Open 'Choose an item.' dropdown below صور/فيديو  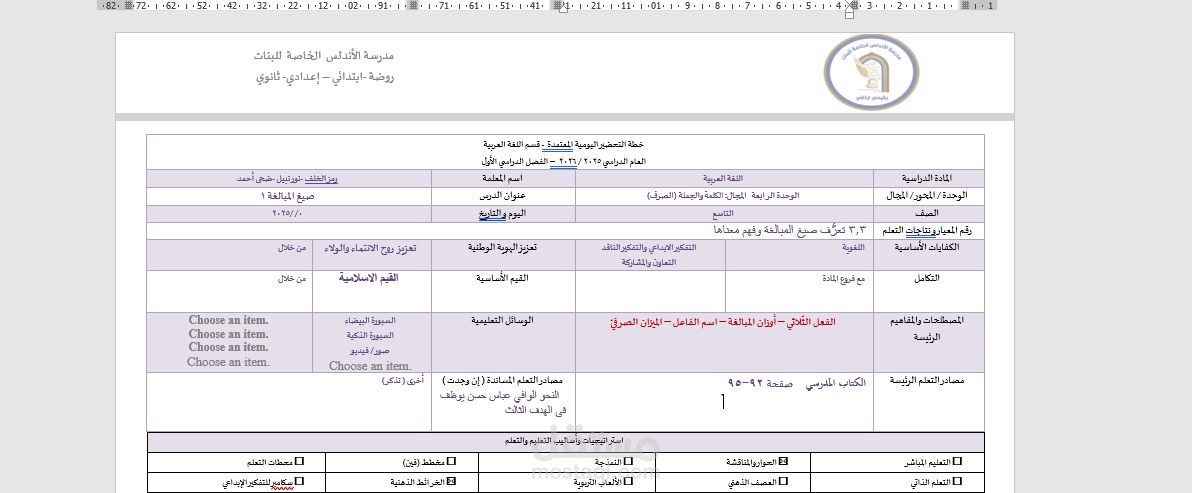(370, 366)
